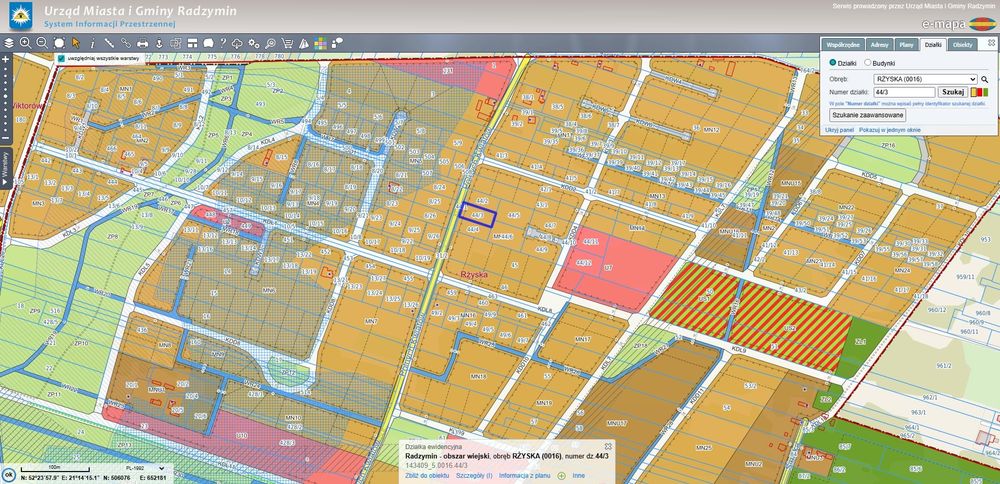Click the speech bubble comment icon
Viewport: 1000px width, 484px height.
click(207, 43)
